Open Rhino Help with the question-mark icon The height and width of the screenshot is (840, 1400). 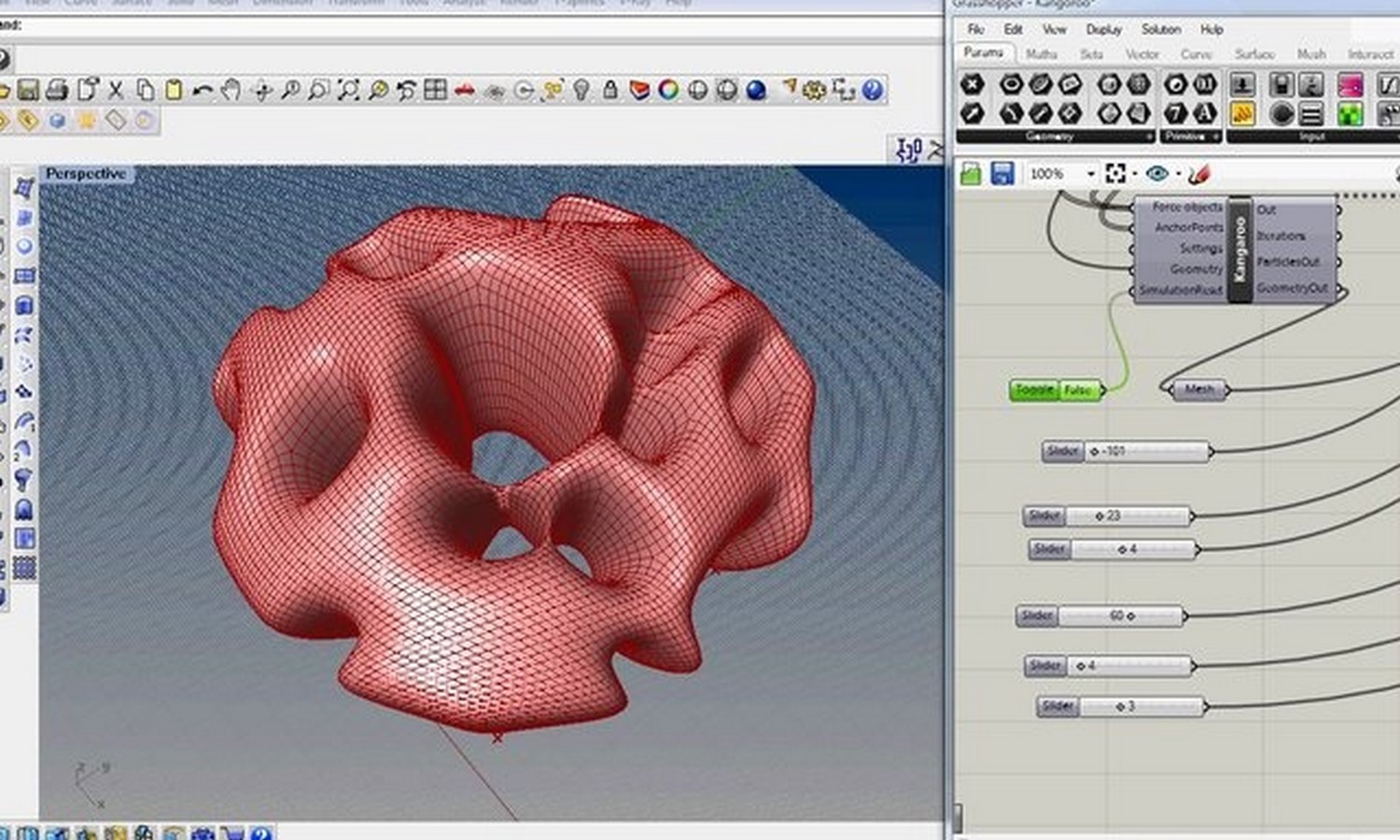873,90
